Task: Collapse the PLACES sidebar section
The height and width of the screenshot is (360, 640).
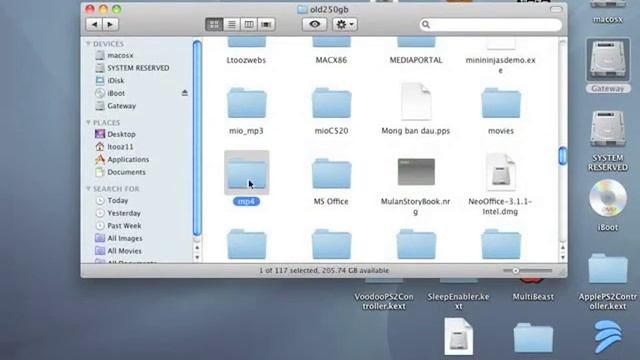Action: (88, 122)
